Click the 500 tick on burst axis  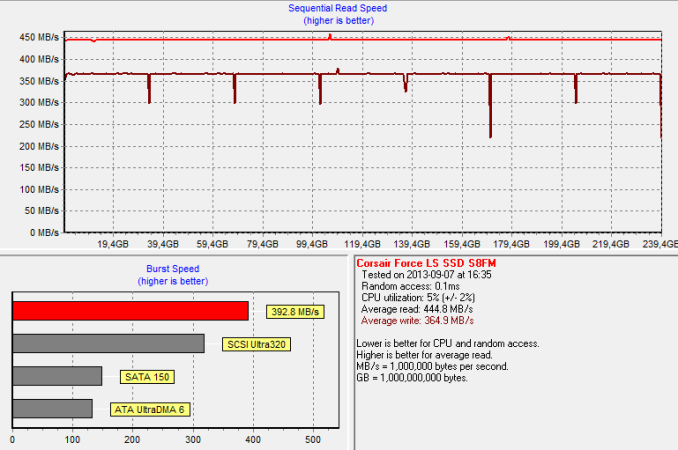313,440
